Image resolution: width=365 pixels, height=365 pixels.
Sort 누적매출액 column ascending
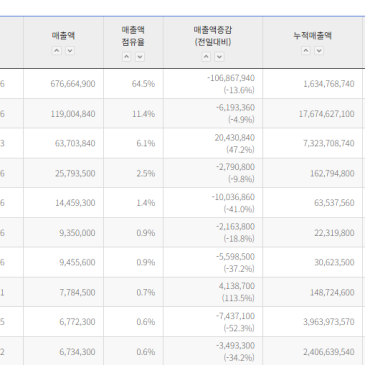tap(306, 51)
